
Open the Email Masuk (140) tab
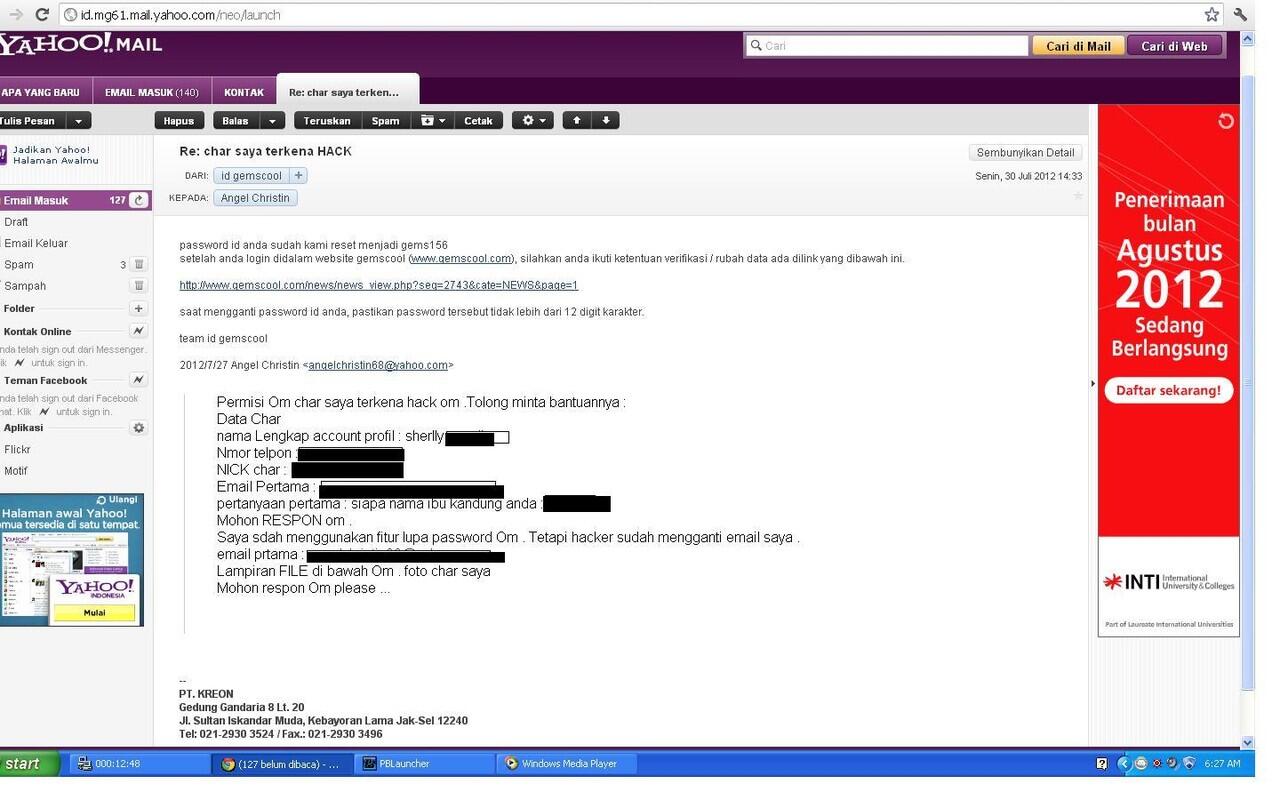[x=152, y=92]
